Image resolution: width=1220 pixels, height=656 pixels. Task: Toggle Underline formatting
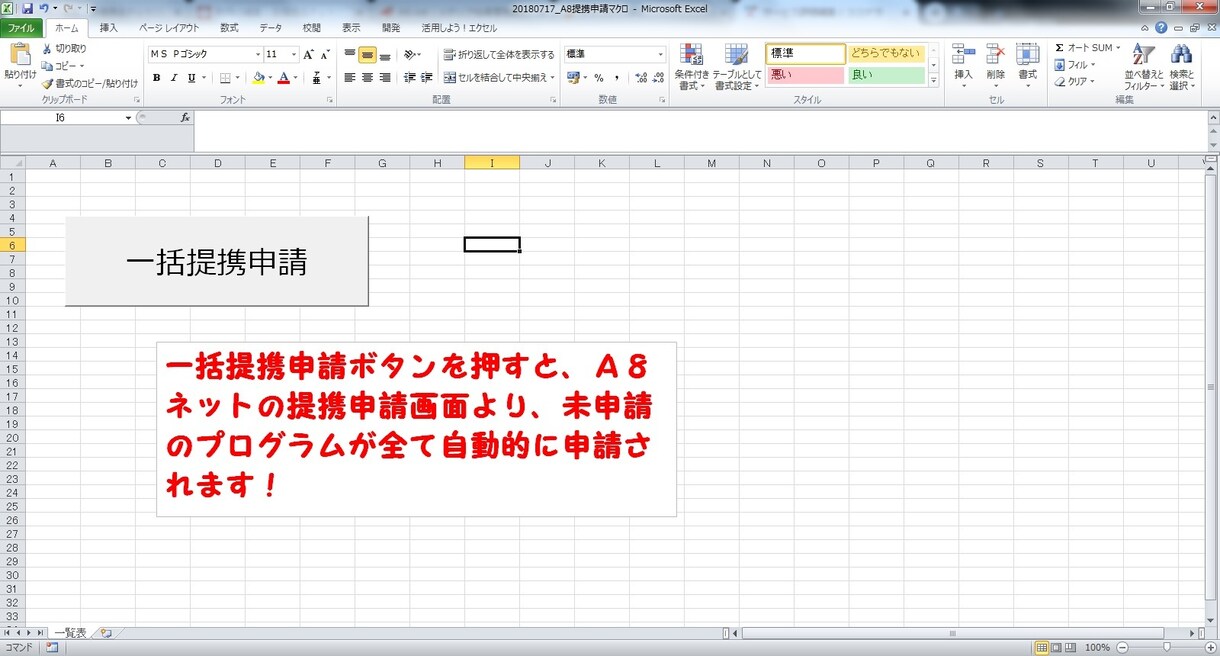coord(190,77)
